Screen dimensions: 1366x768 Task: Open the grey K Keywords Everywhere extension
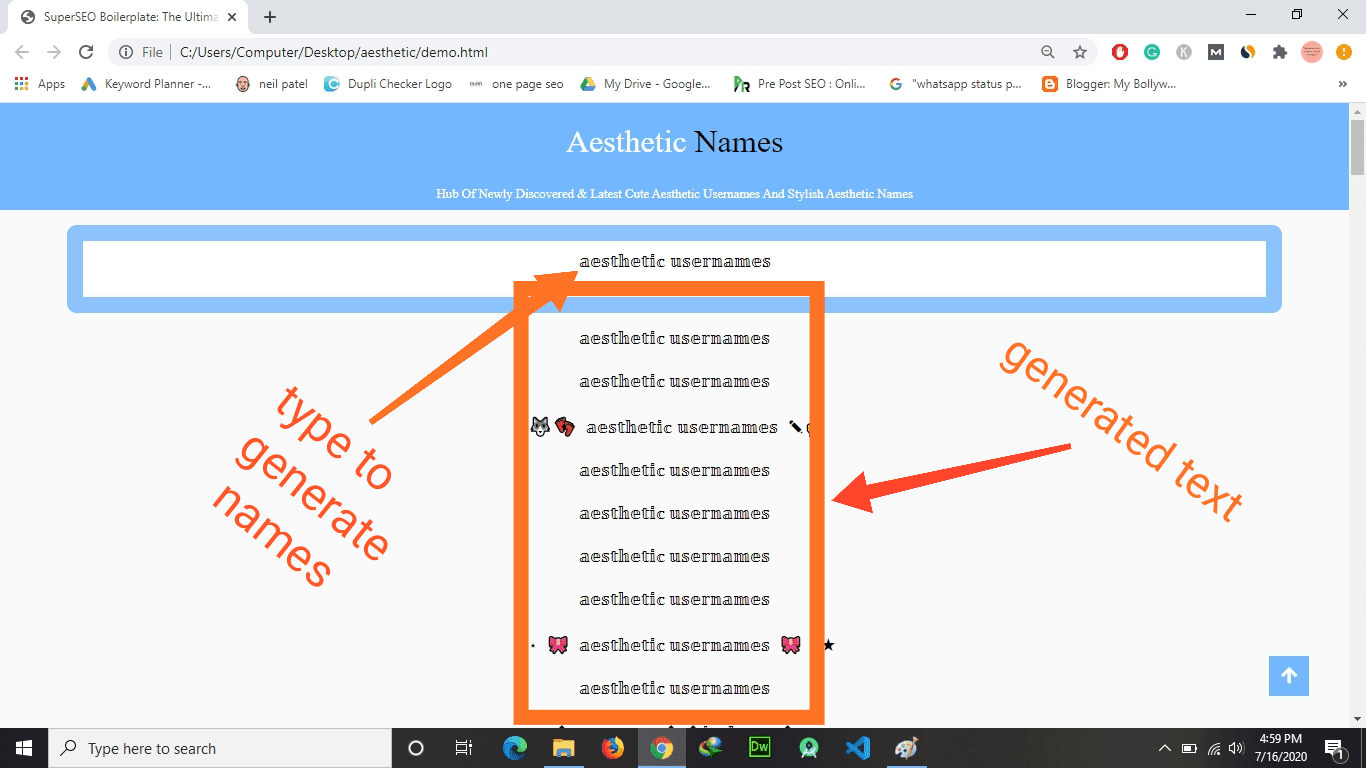(x=1184, y=52)
